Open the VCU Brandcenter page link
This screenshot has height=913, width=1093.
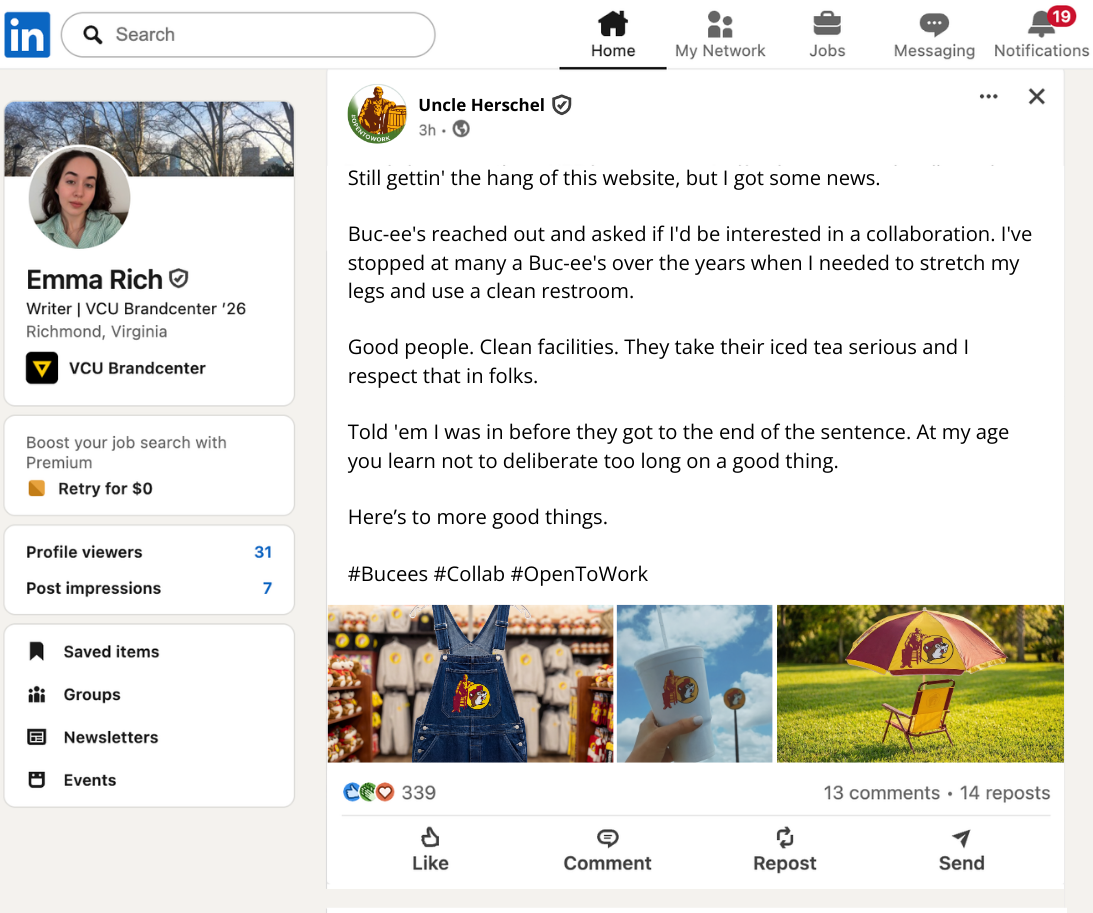click(137, 368)
